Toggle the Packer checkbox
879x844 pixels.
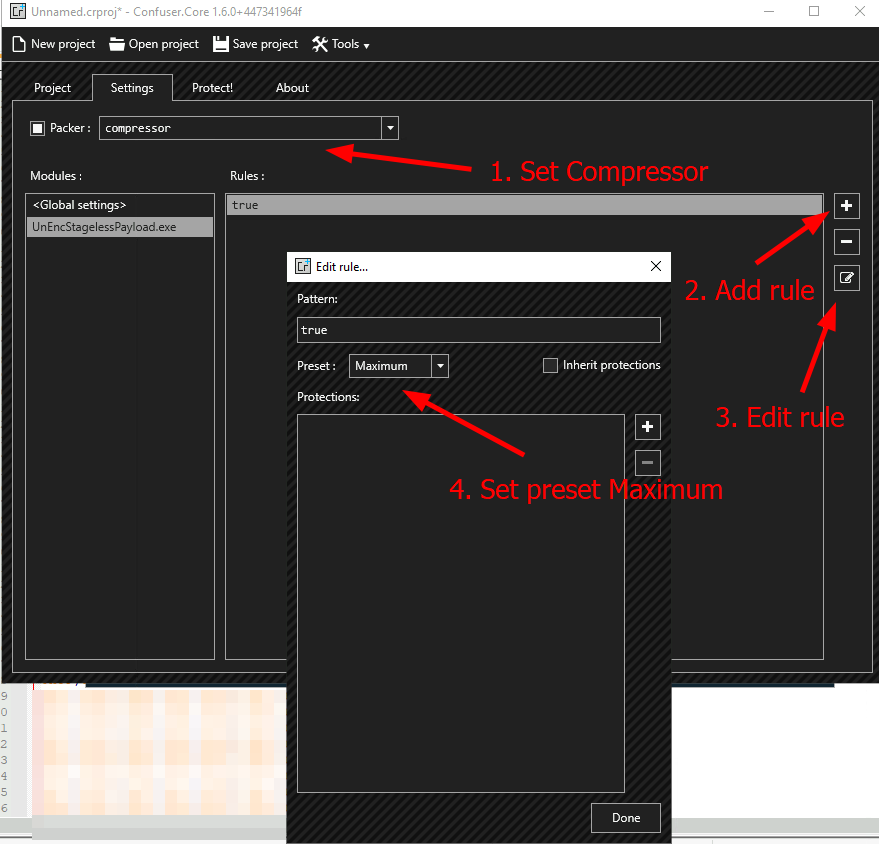coord(38,128)
